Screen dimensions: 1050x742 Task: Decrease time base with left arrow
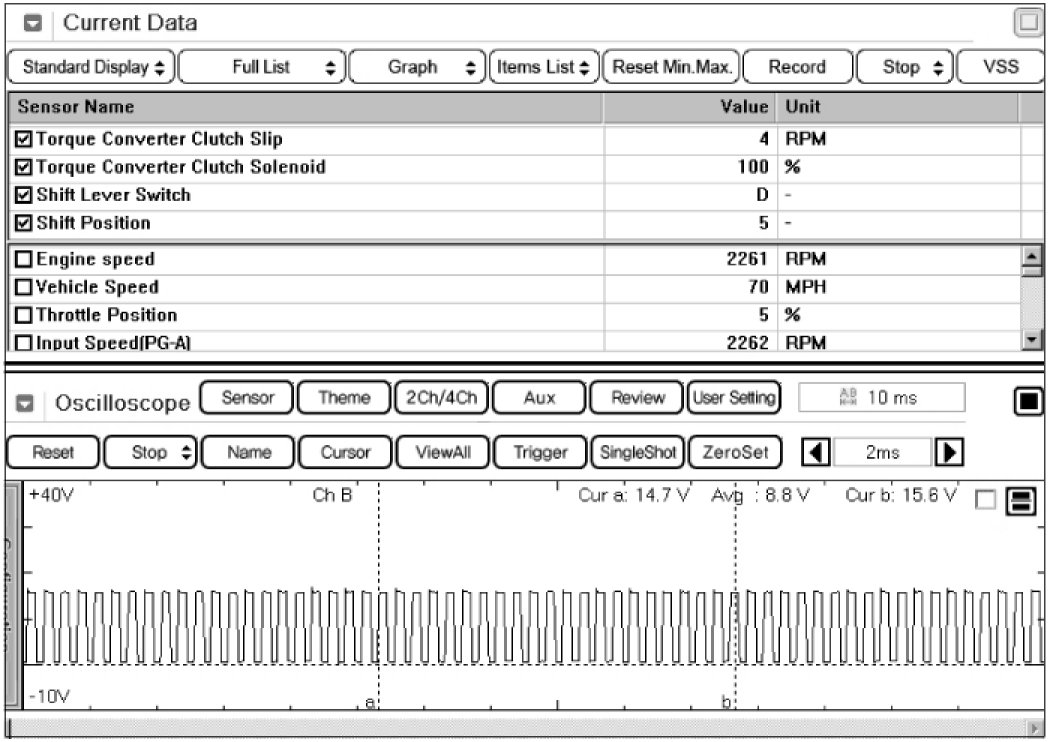[x=817, y=452]
